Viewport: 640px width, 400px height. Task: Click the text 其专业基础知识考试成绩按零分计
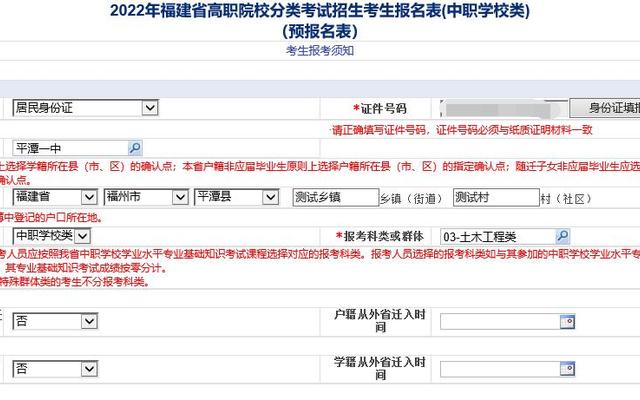pyautogui.click(x=84, y=268)
